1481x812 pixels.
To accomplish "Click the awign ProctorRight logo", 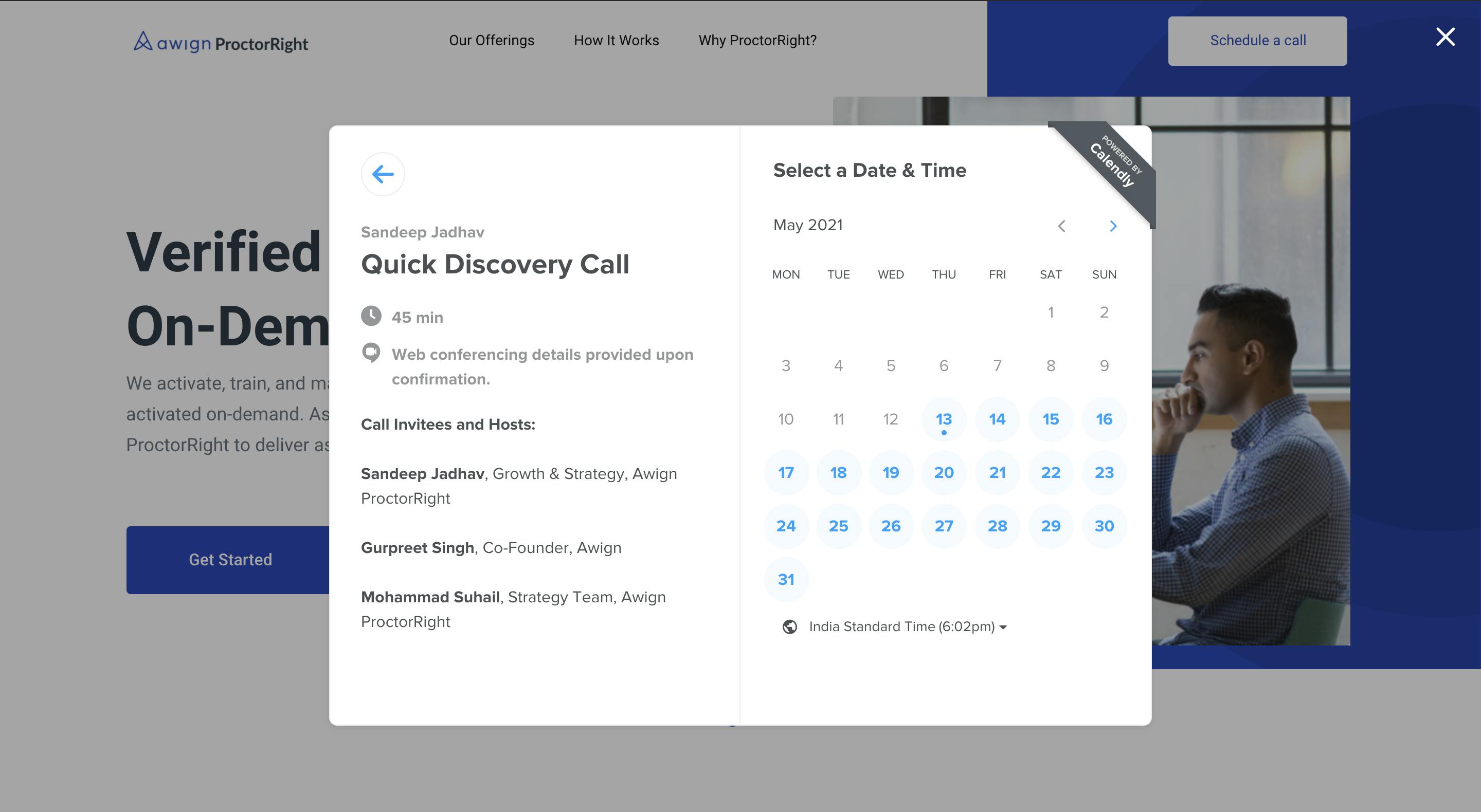I will [221, 42].
